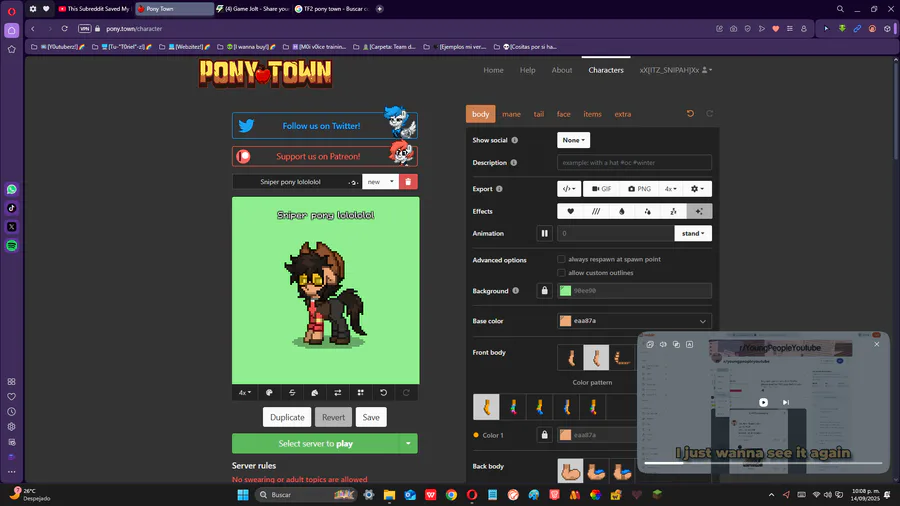Open the Help page
Image resolution: width=900 pixels, height=506 pixels.
tap(527, 70)
